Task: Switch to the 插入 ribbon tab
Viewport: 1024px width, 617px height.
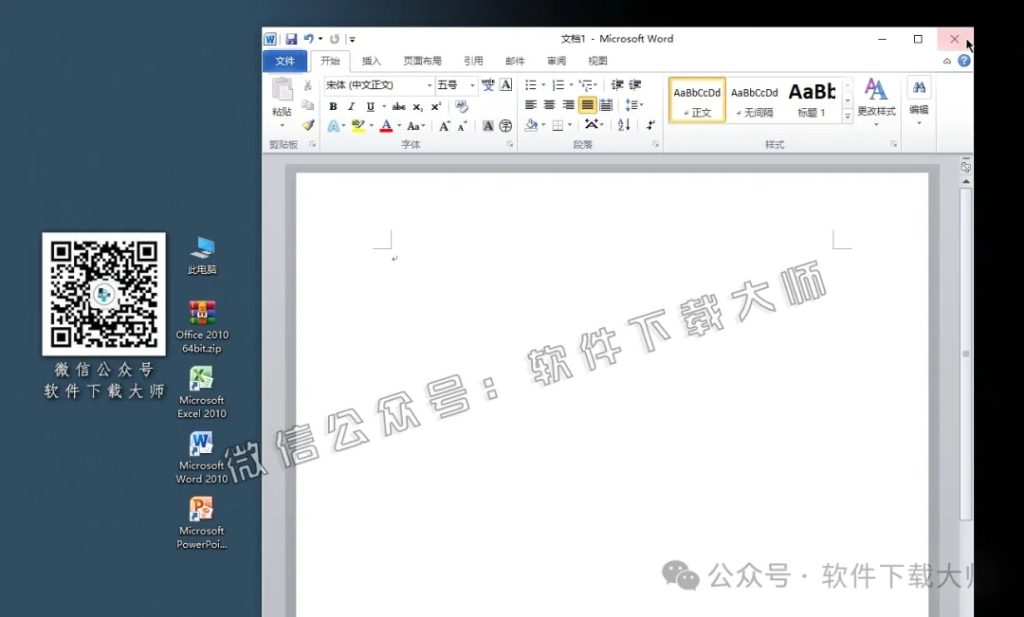Action: coord(371,60)
